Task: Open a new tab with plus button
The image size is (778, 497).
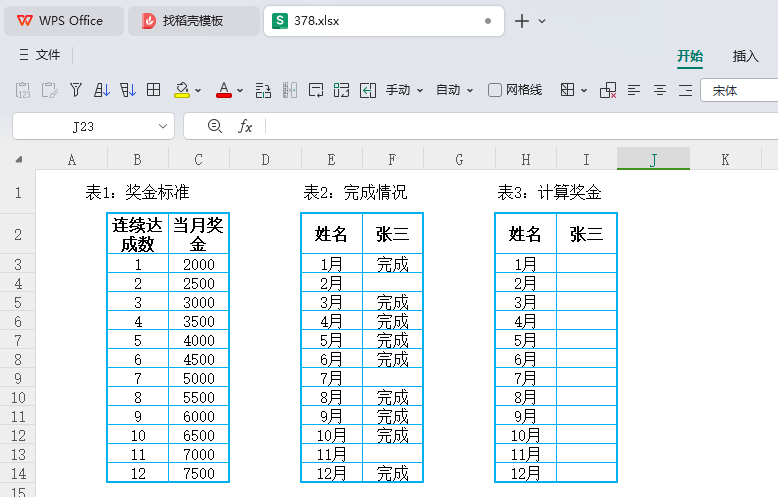Action: (522, 21)
